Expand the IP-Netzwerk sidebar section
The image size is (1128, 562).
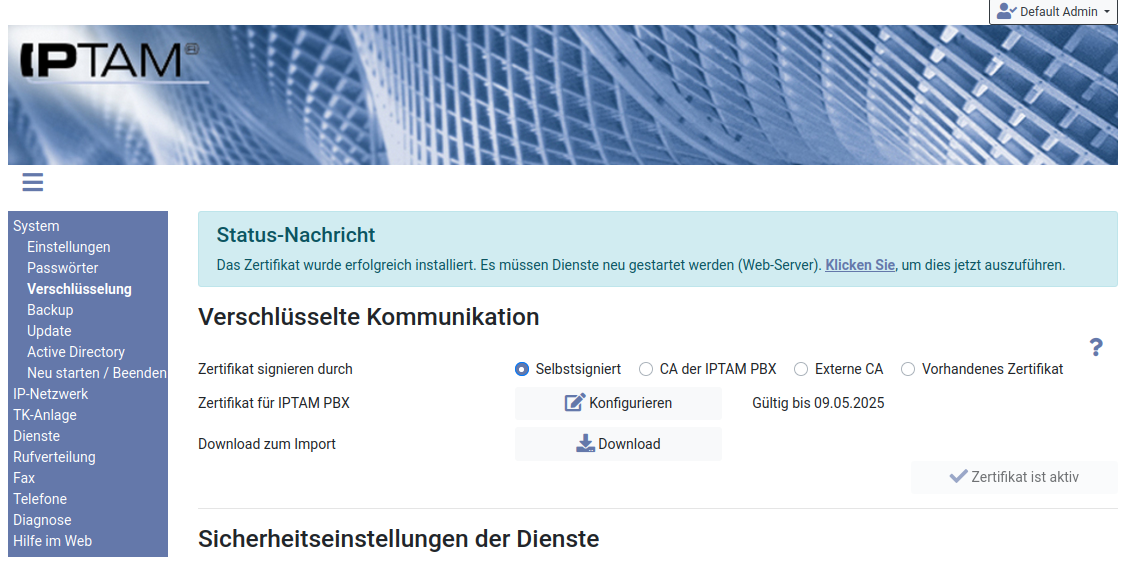click(51, 394)
